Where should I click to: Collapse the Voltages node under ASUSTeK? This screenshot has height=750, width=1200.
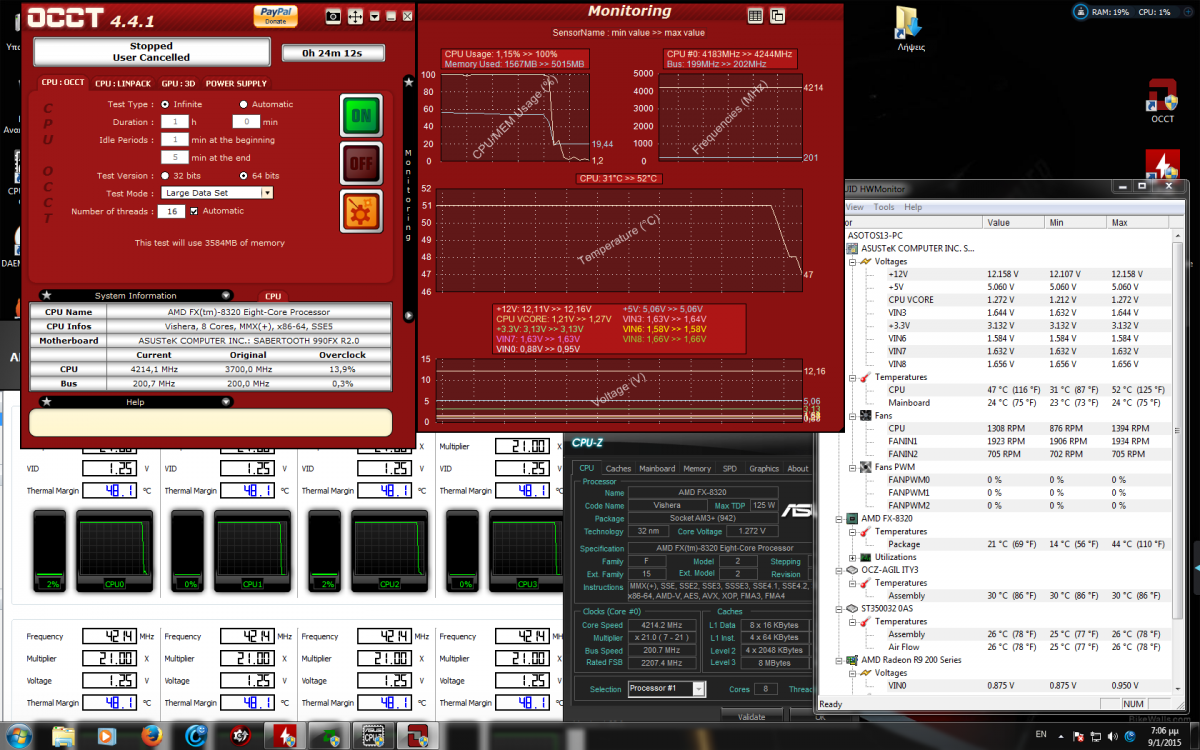click(x=852, y=261)
